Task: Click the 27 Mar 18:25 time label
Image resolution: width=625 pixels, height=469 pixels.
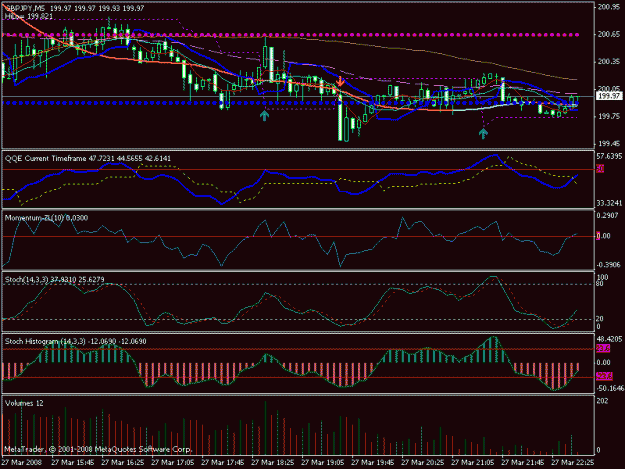Action: click(273, 462)
